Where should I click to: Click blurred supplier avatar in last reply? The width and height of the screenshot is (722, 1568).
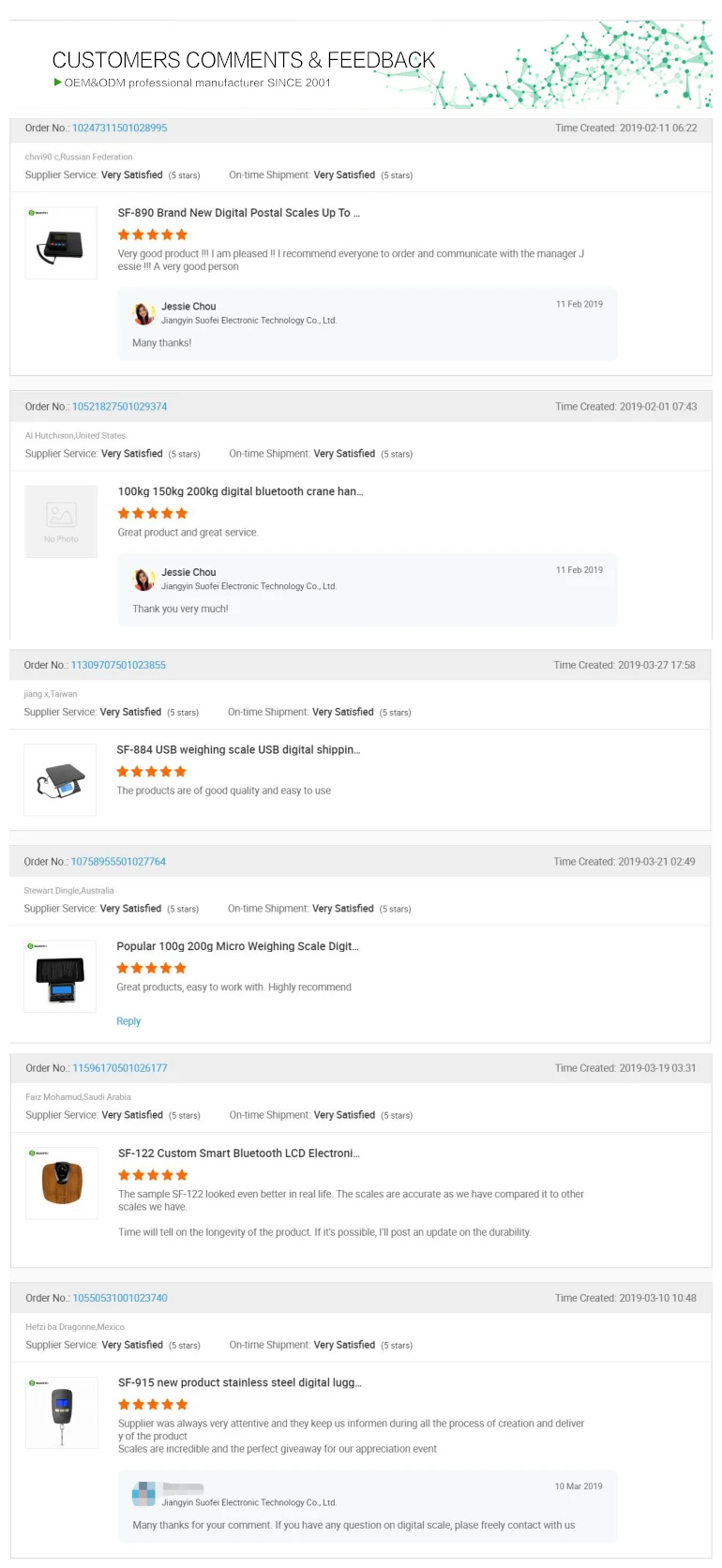144,1494
